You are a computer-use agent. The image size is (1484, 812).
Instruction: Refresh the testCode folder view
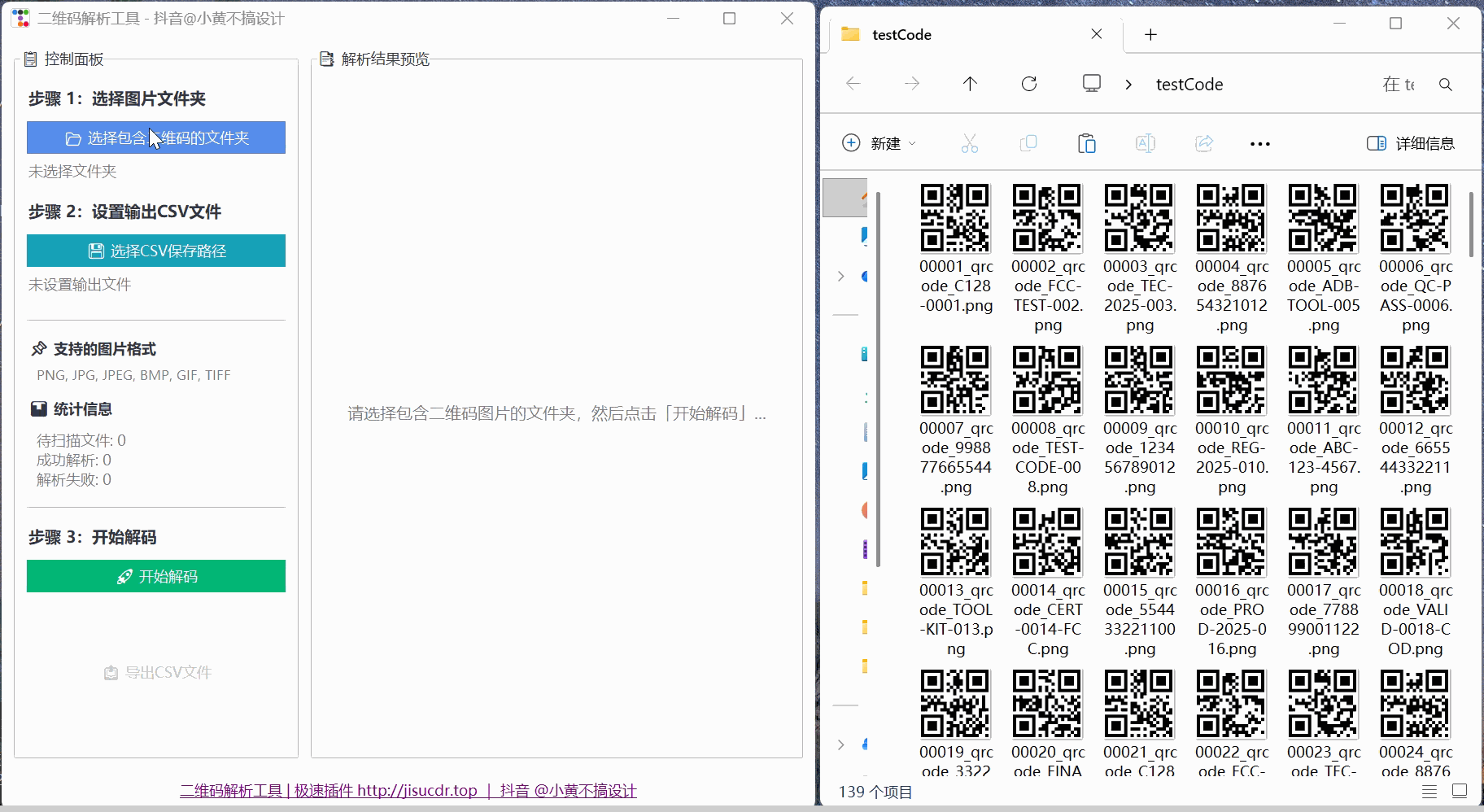[x=1030, y=84]
